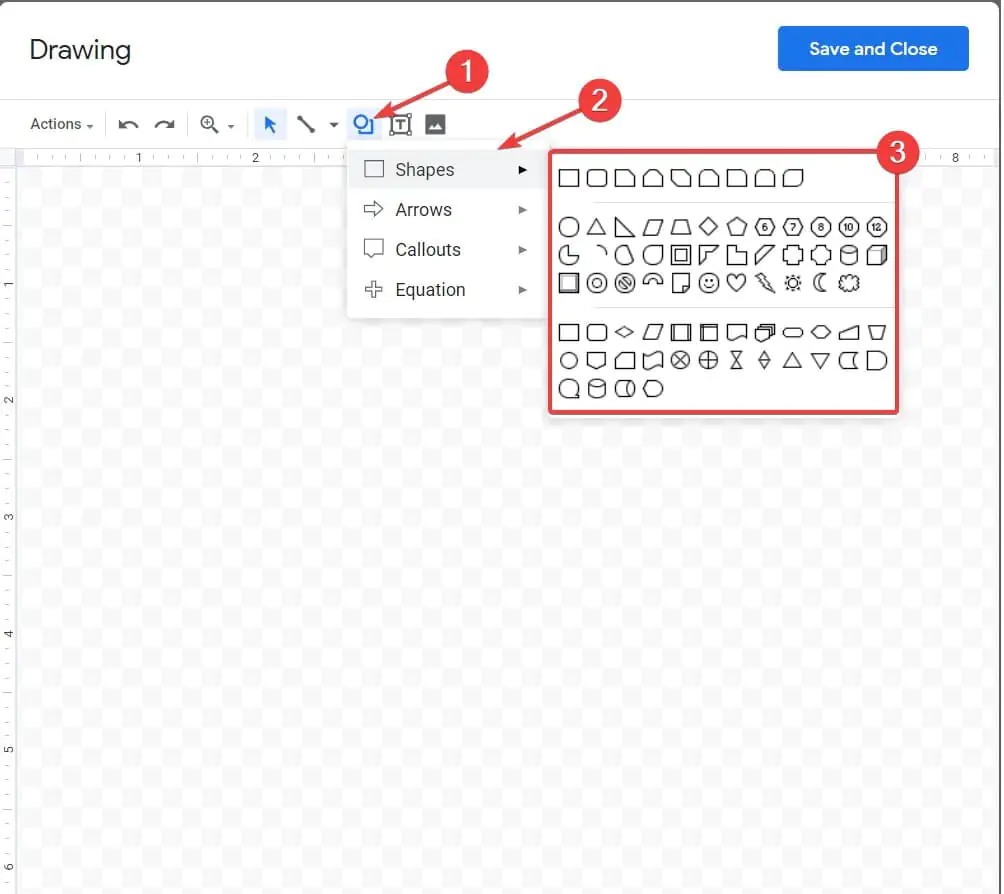Select the Line tool
The height and width of the screenshot is (894, 1004).
[x=306, y=124]
